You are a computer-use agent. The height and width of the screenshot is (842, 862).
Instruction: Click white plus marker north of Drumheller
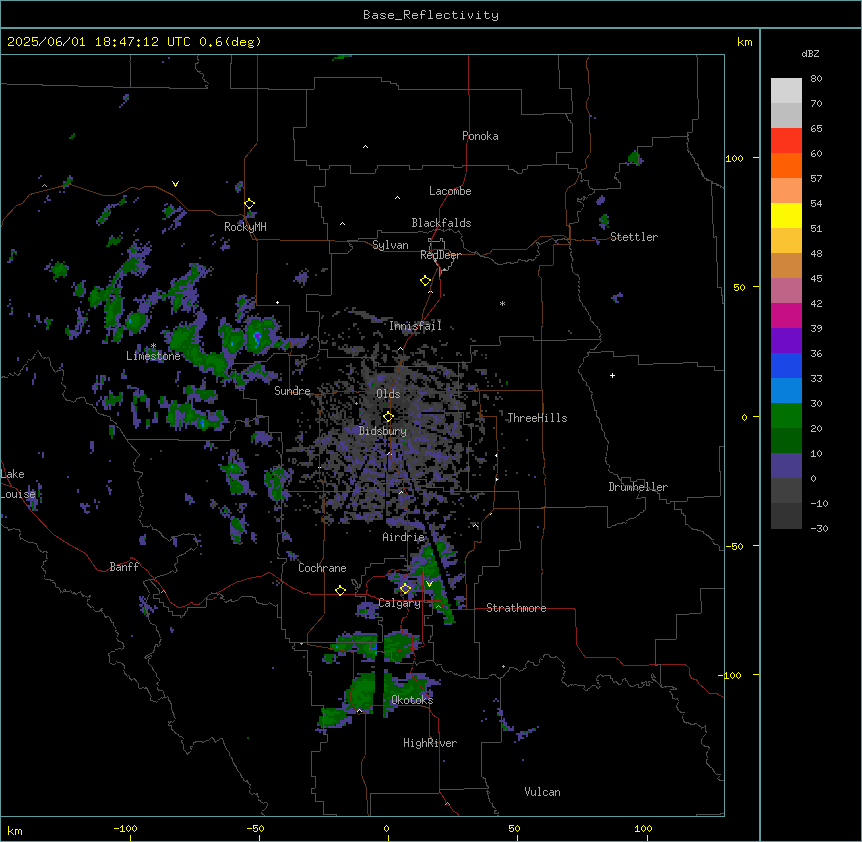pos(612,375)
